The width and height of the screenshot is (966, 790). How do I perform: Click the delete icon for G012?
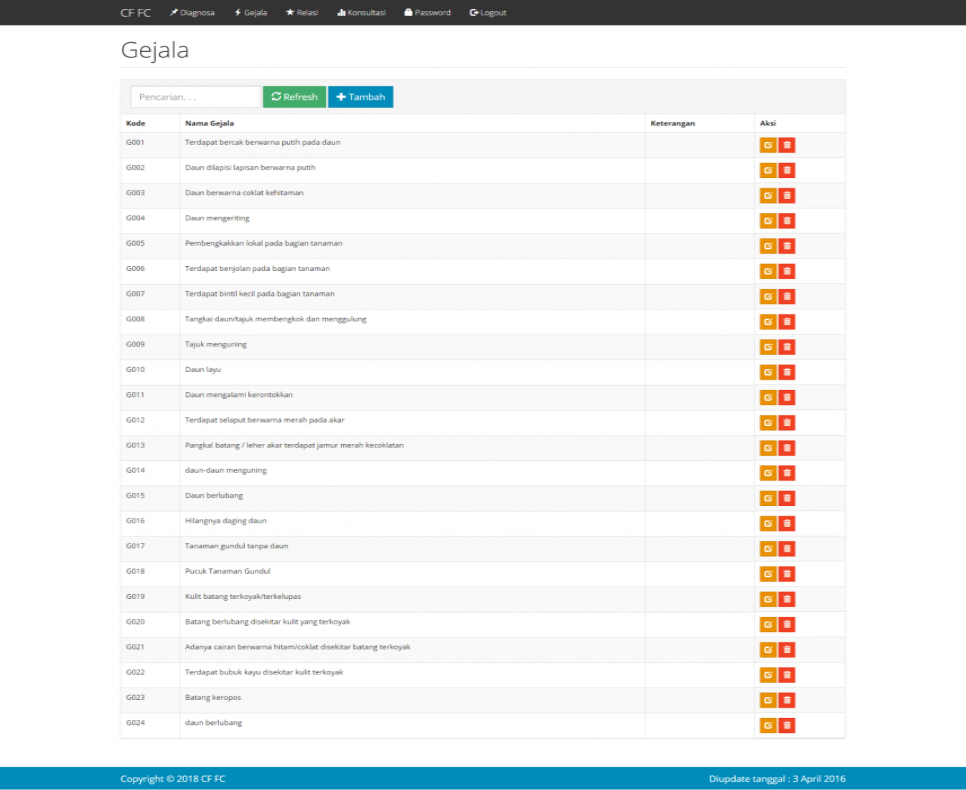tap(787, 422)
